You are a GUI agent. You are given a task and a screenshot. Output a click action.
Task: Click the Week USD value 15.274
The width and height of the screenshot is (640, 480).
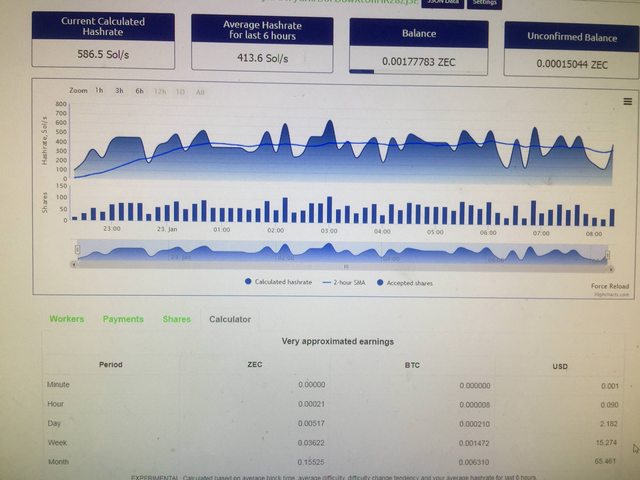coord(606,442)
